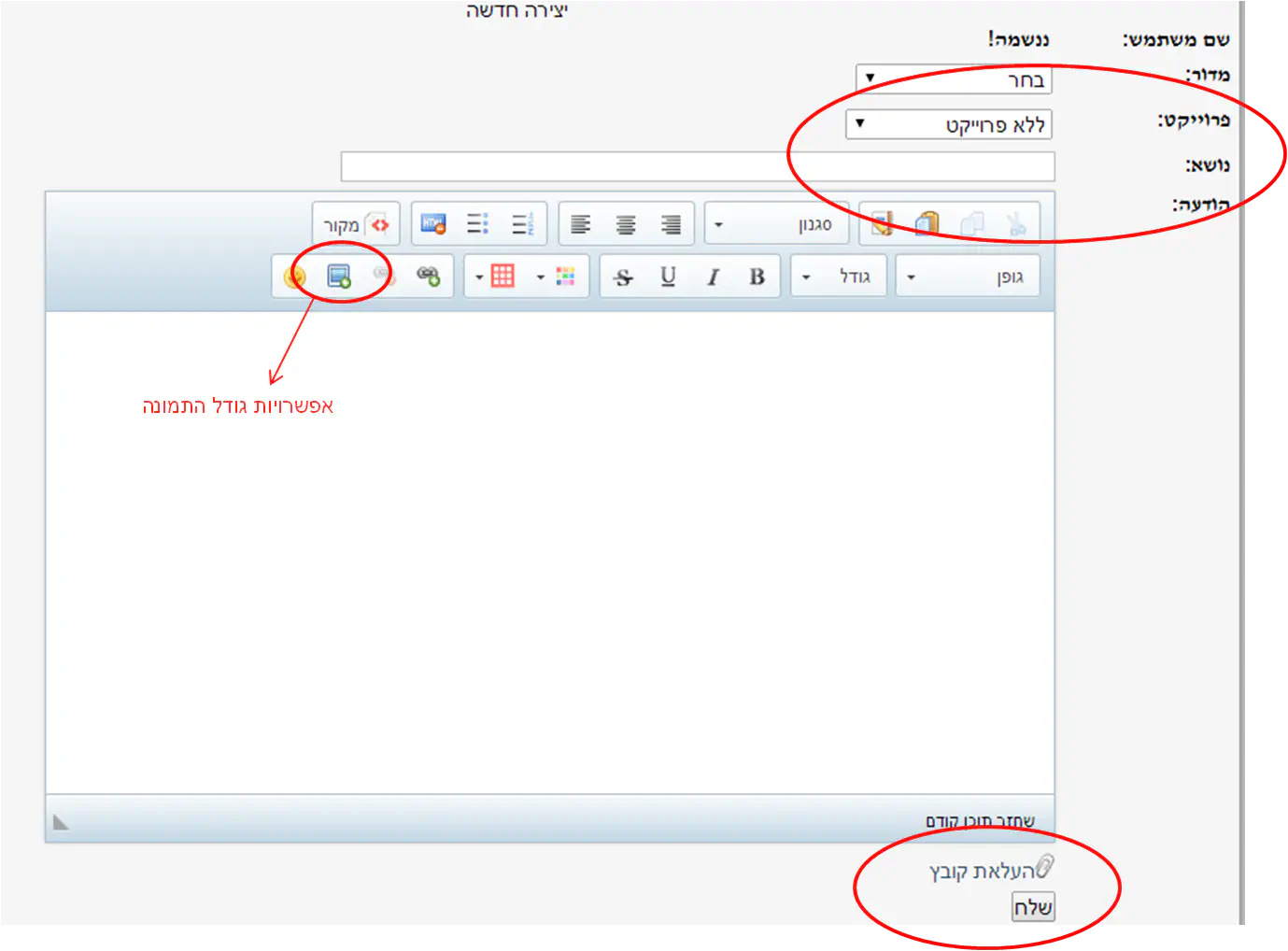This screenshot has height=951, width=1288.
Task: Insert a numbered list
Action: (x=523, y=224)
